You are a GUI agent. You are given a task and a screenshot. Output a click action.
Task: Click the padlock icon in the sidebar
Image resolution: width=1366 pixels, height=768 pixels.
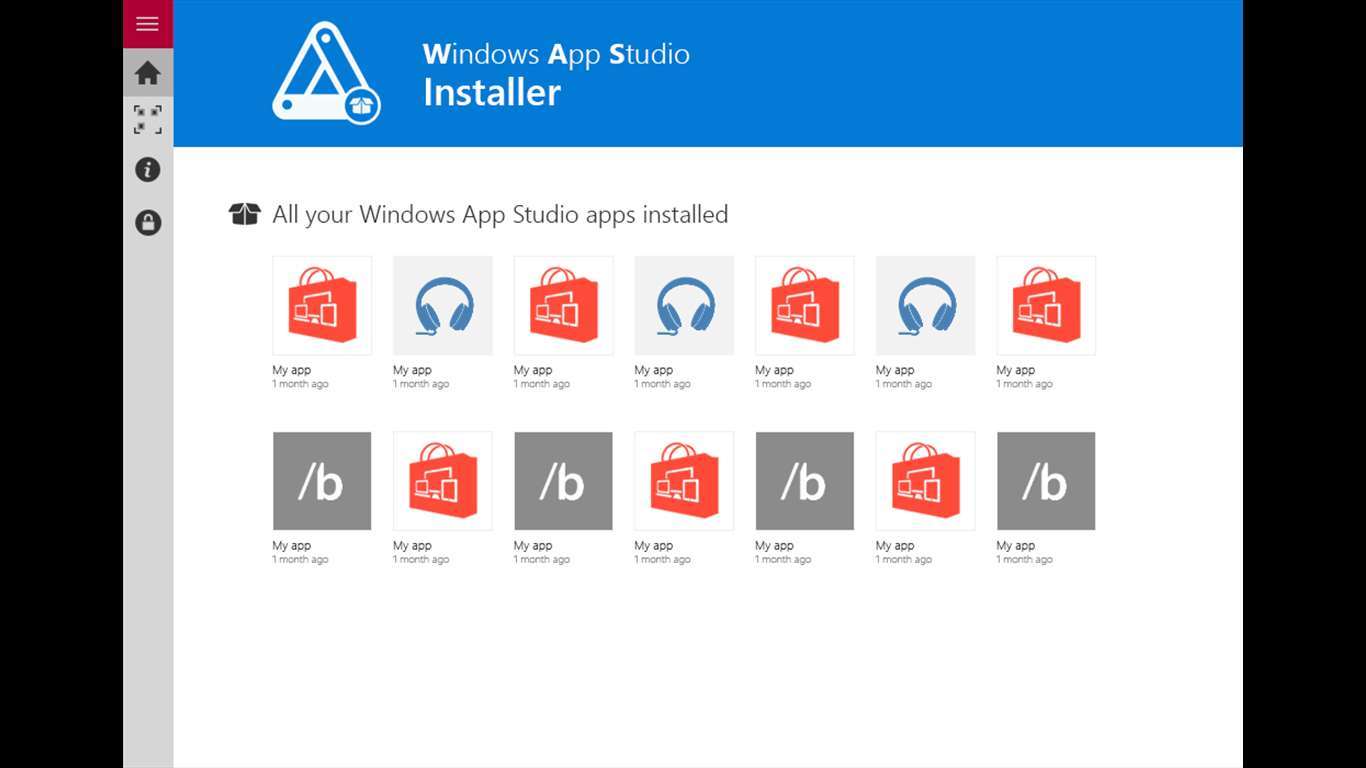[x=147, y=222]
